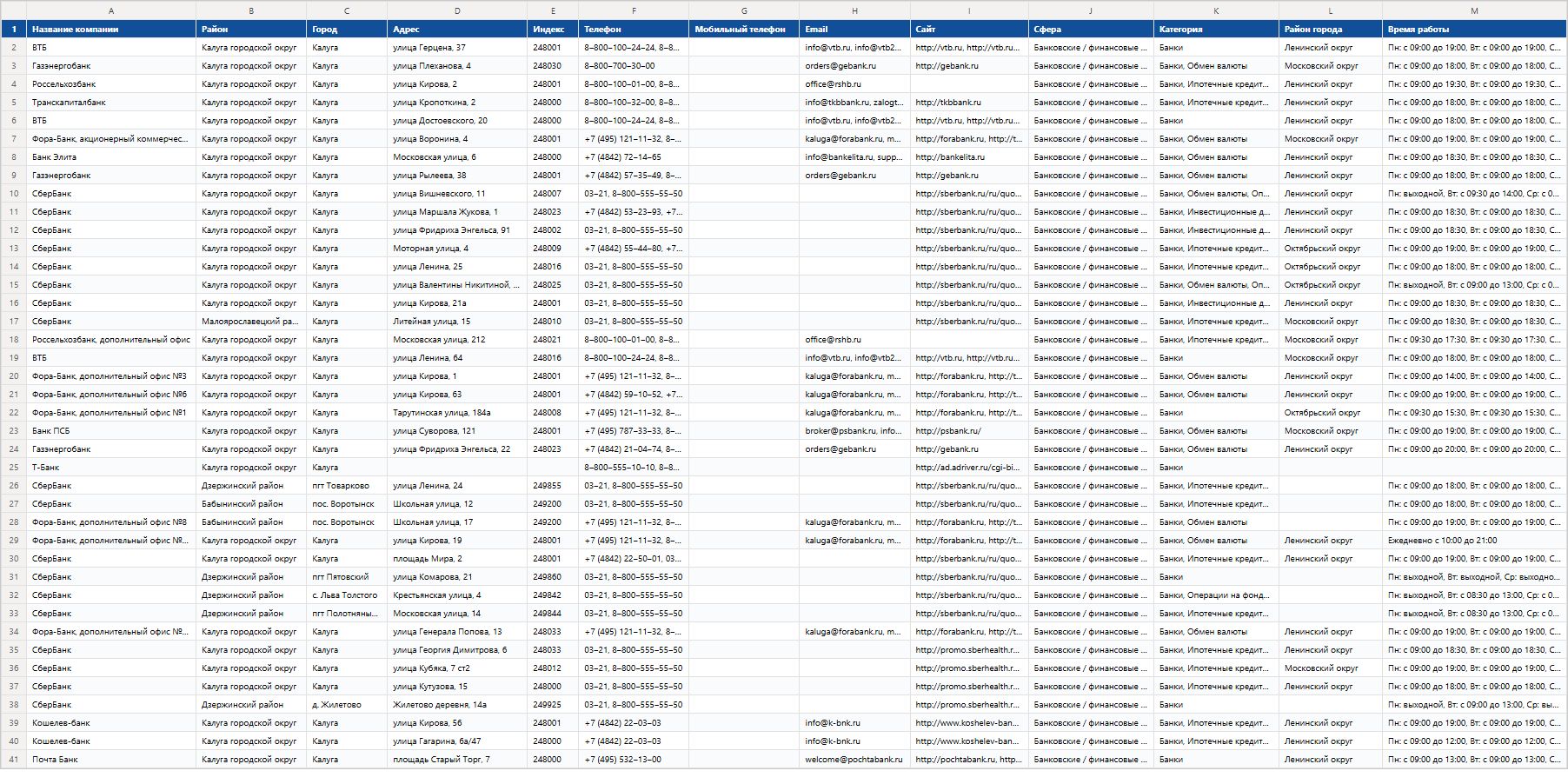Viewport: 1568px width, 784px height.
Task: Click the 'Сфера' header cell
Action: click(1091, 30)
